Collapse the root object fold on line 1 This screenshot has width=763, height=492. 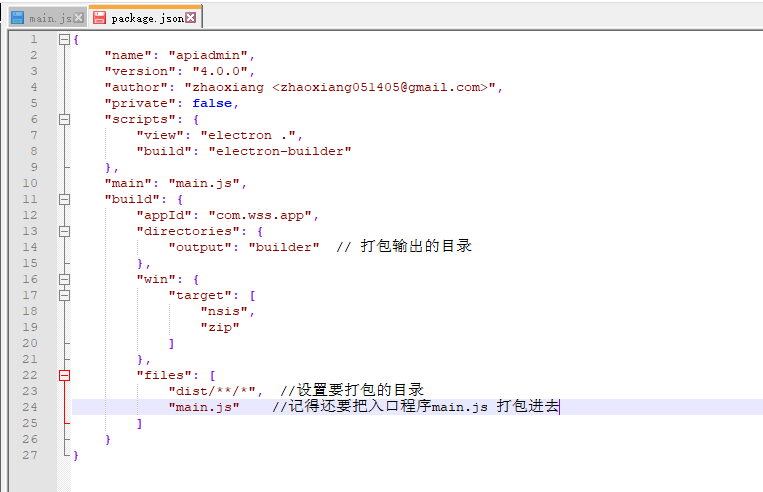[x=64, y=39]
